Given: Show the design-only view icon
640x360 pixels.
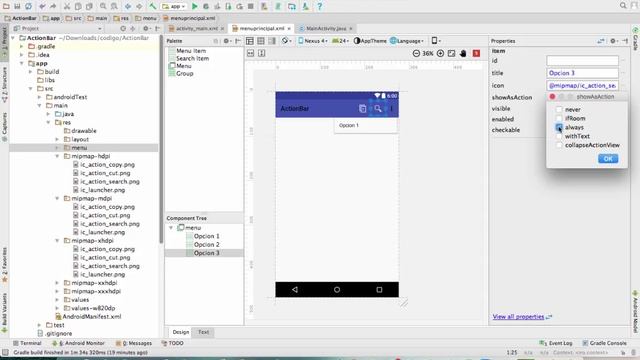Looking at the screenshot, I should (250, 41).
